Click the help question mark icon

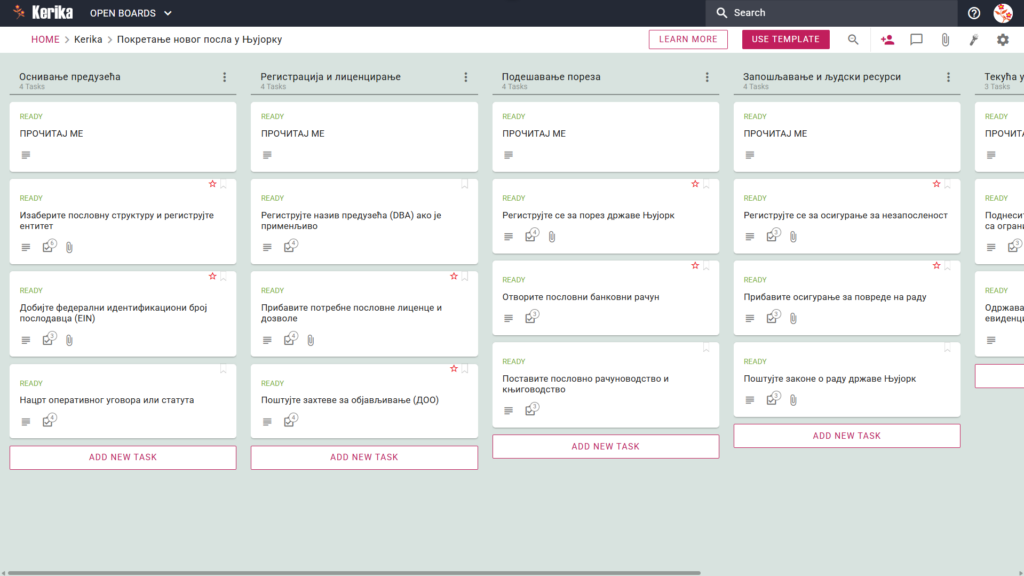click(x=974, y=13)
